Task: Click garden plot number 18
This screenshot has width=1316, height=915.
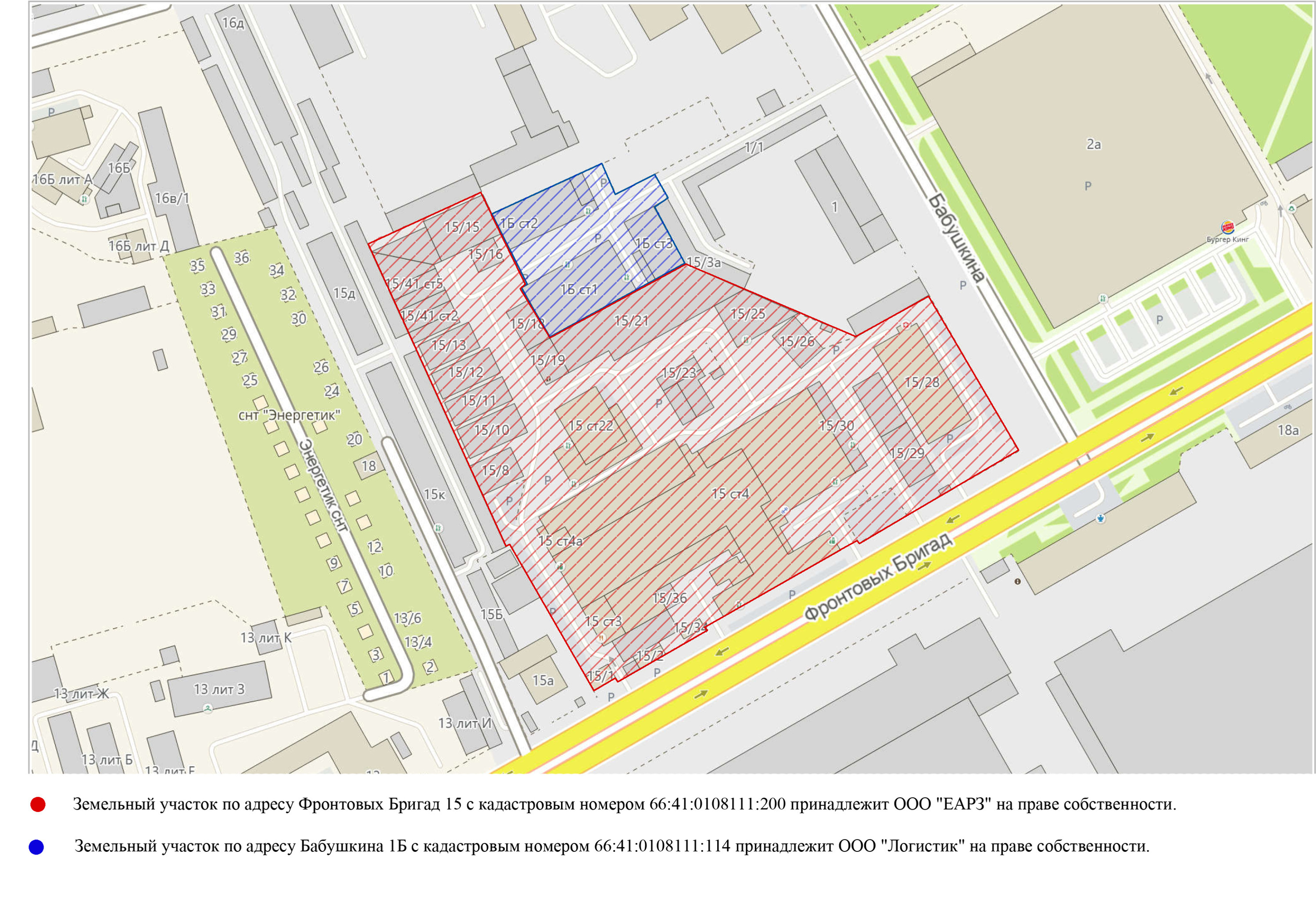Action: point(368,466)
